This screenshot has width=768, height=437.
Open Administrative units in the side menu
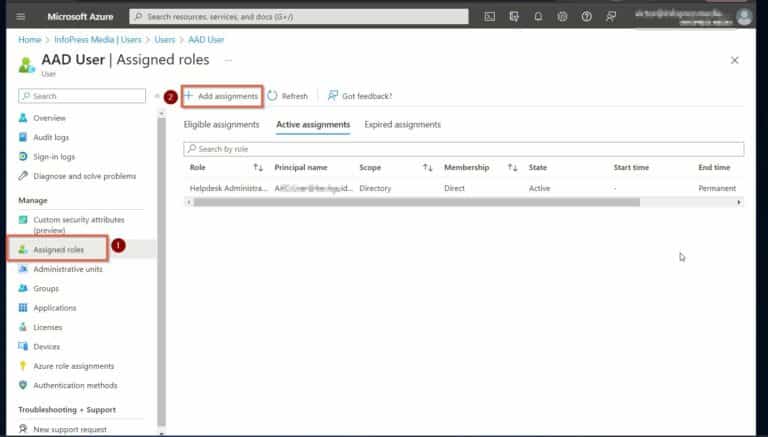(68, 269)
